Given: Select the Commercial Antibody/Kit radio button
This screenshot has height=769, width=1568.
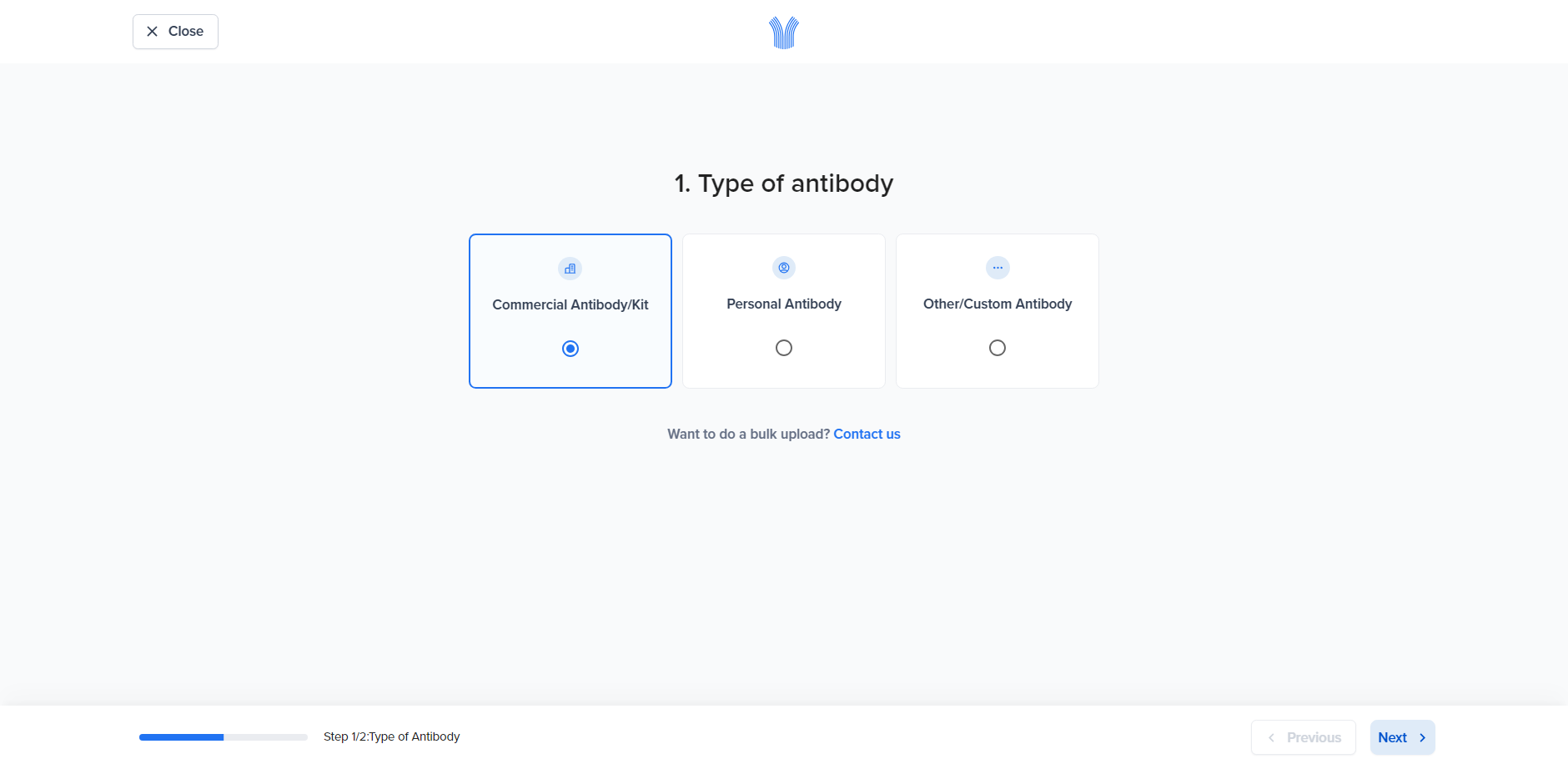Looking at the screenshot, I should coord(570,349).
